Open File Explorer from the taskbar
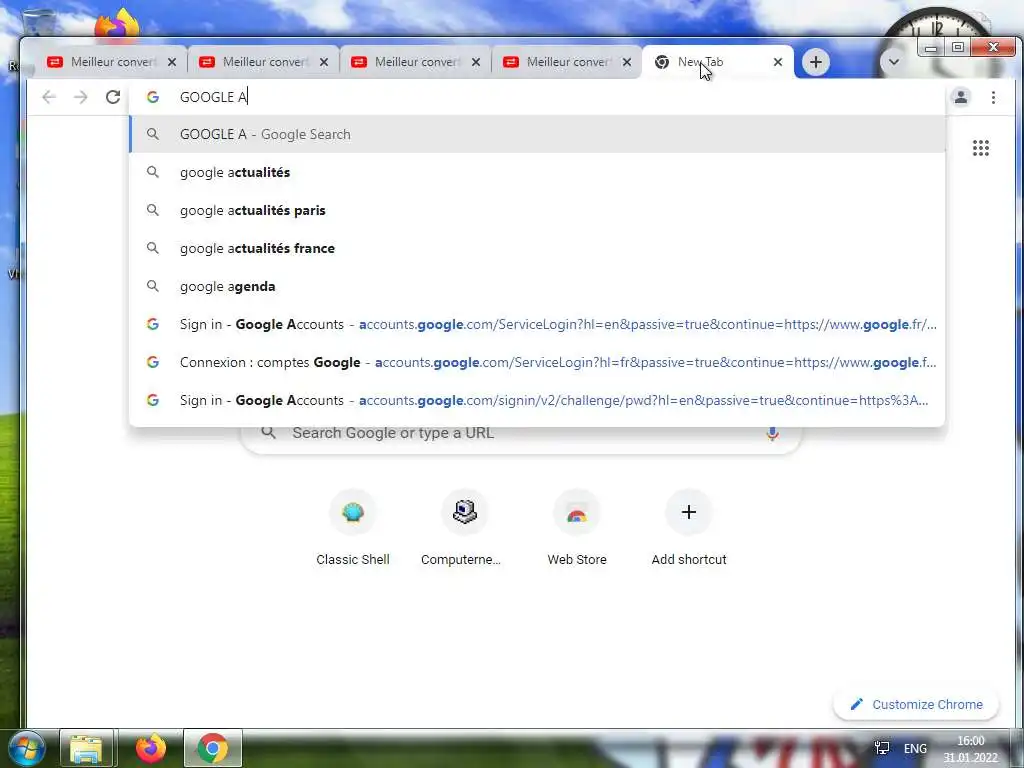Image resolution: width=1024 pixels, height=768 pixels. click(87, 748)
